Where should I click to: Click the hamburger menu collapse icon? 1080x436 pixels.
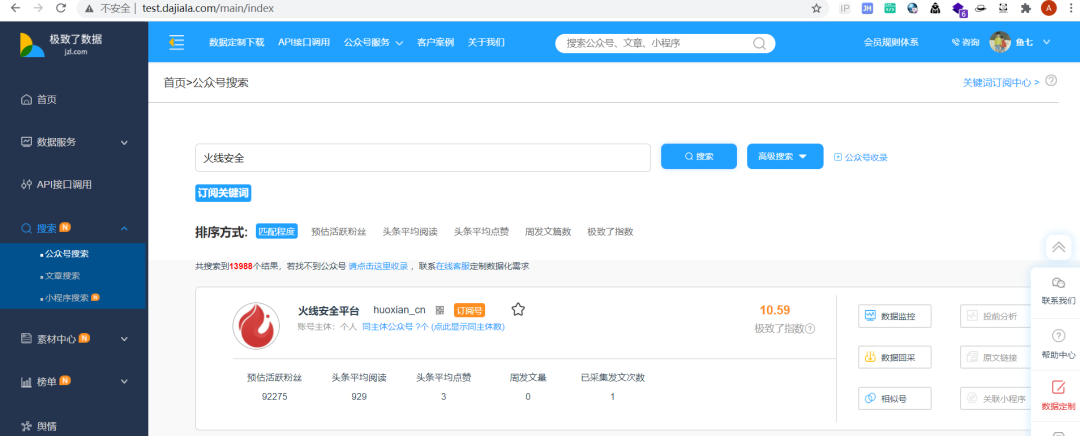(x=176, y=43)
